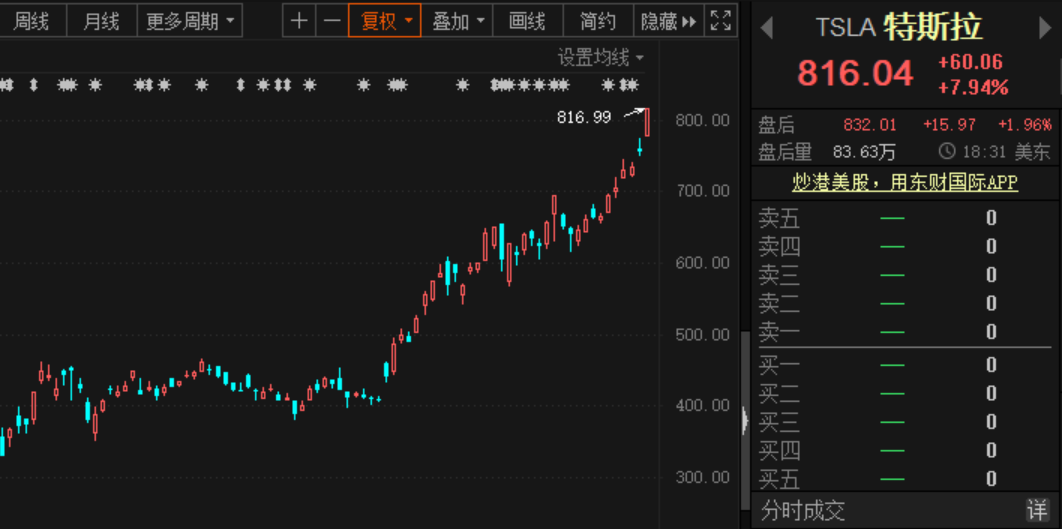Zoom in chart with plus button
This screenshot has height=529, width=1062.
click(x=299, y=20)
